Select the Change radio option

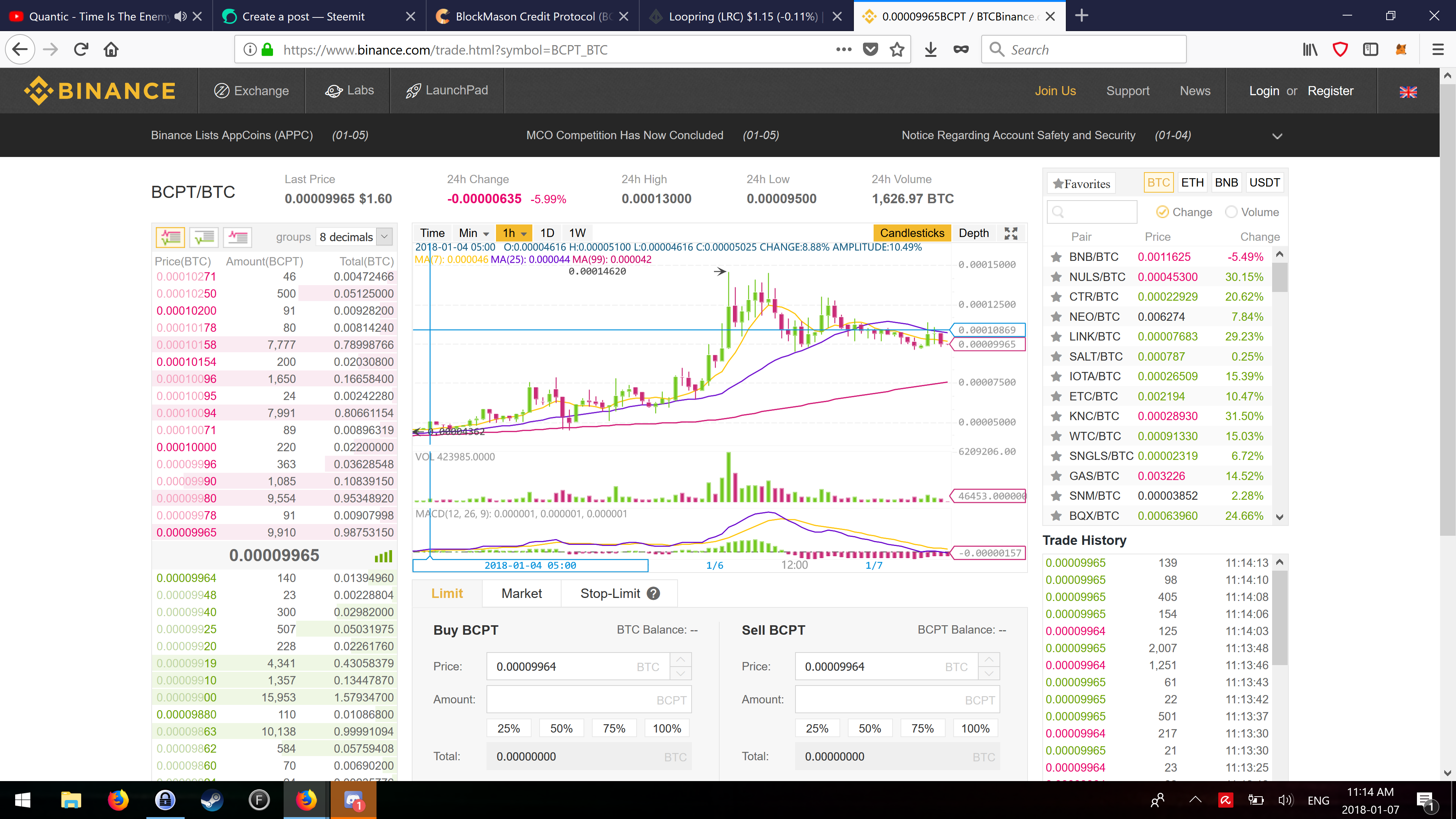coord(1162,212)
